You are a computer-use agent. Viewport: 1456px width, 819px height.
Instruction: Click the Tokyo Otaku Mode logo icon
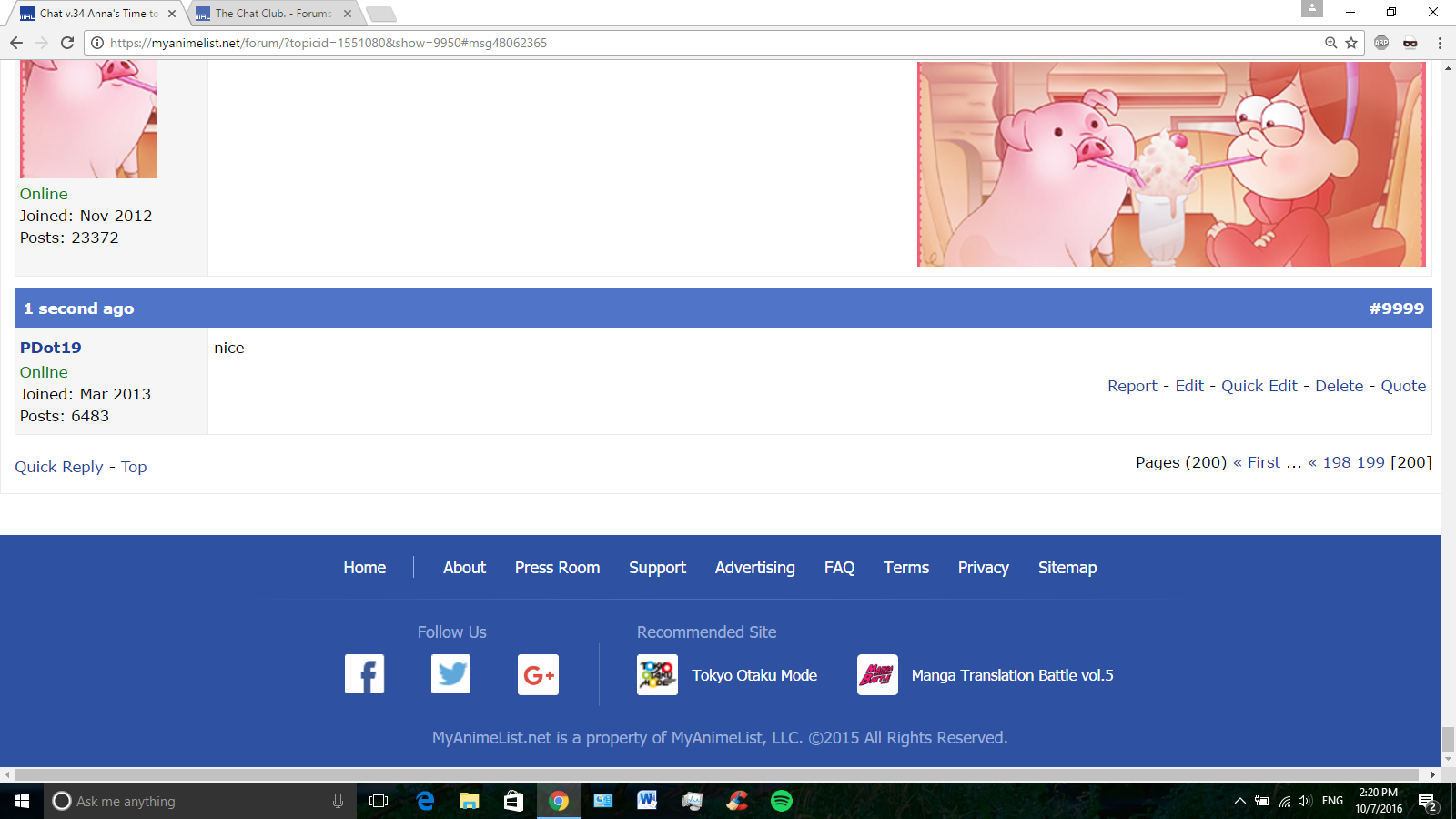657,674
